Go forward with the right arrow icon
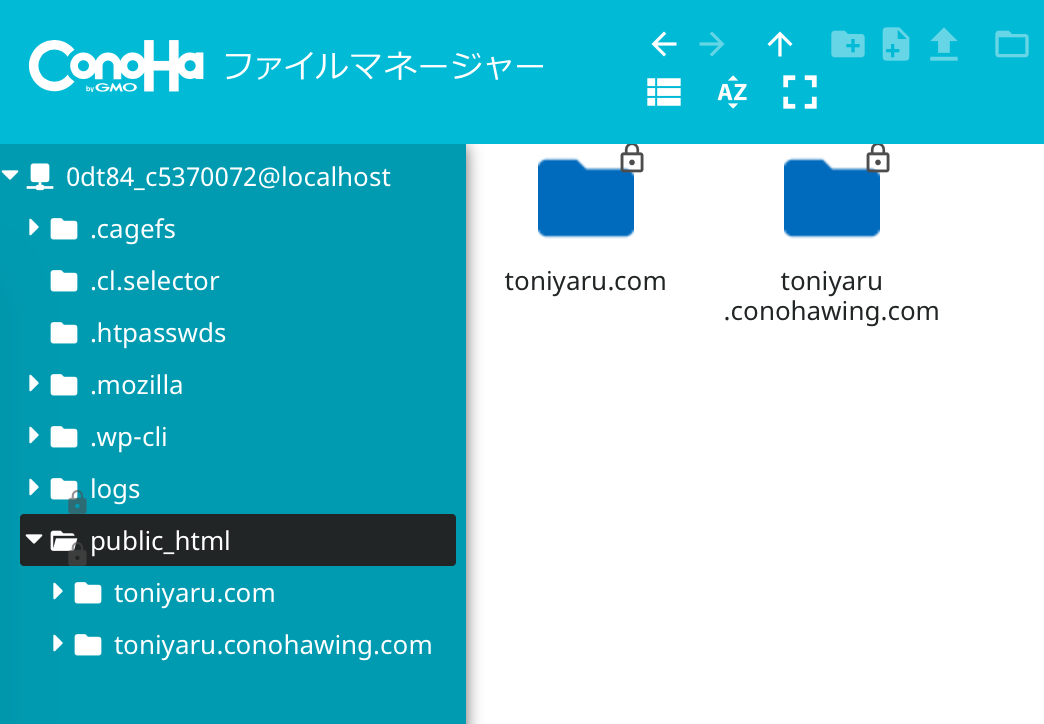1044x724 pixels. 712,45
